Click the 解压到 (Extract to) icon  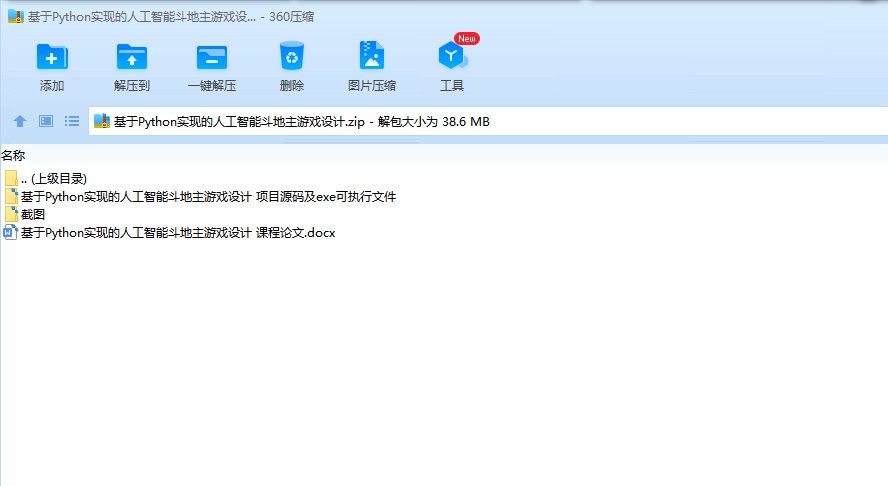pos(131,57)
